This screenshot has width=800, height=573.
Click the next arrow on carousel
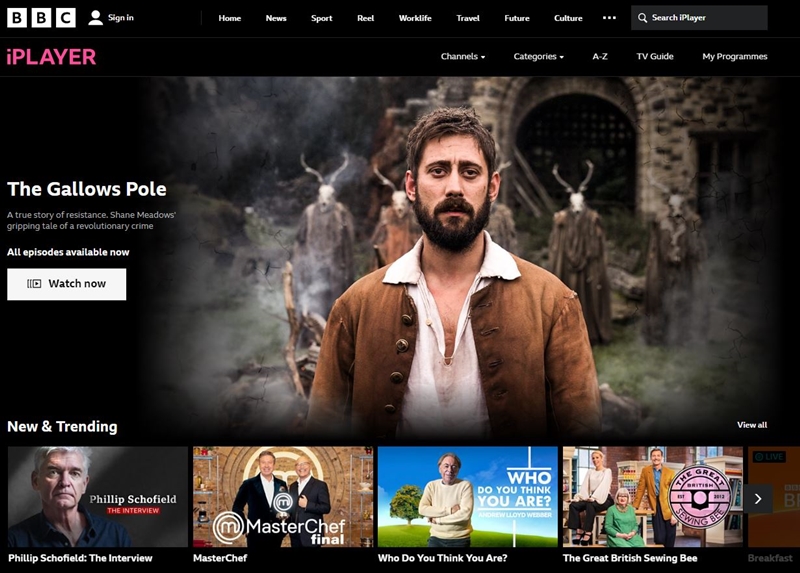[x=758, y=498]
